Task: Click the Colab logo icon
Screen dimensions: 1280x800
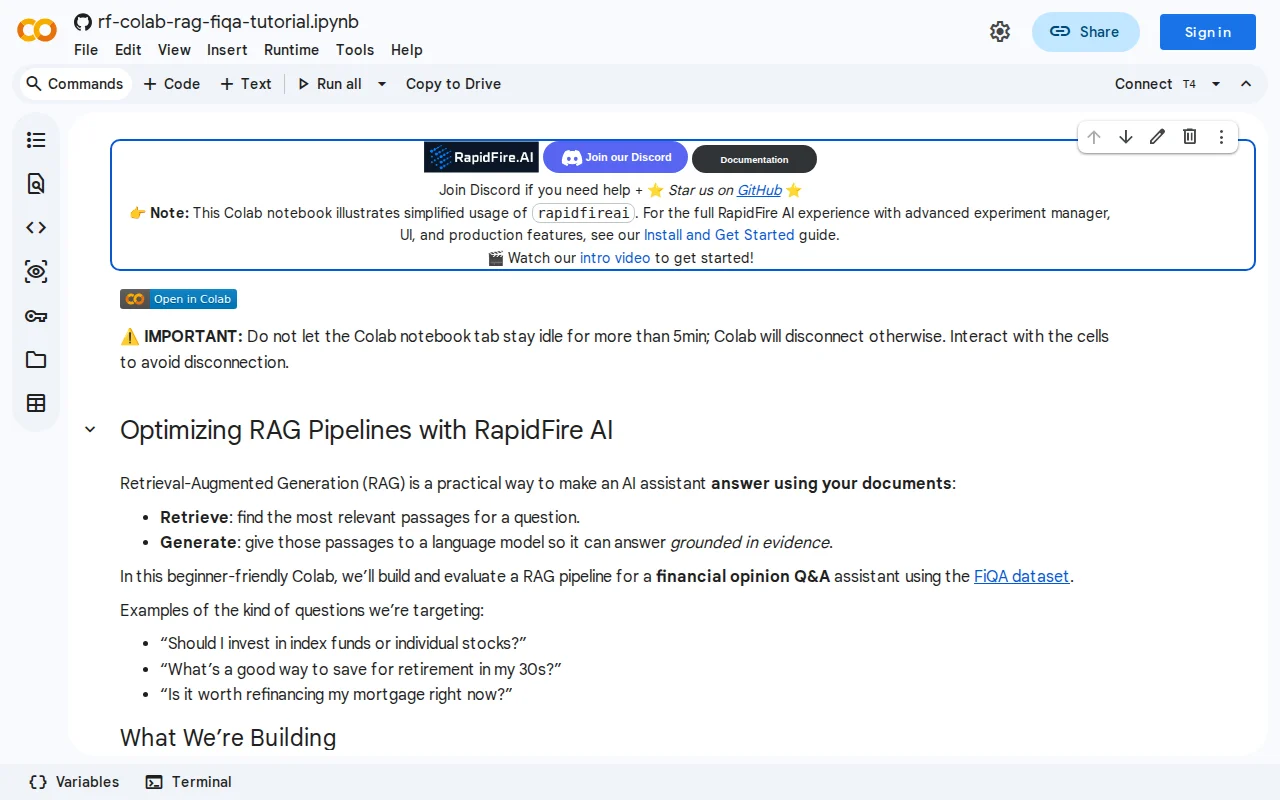Action: 37,31
